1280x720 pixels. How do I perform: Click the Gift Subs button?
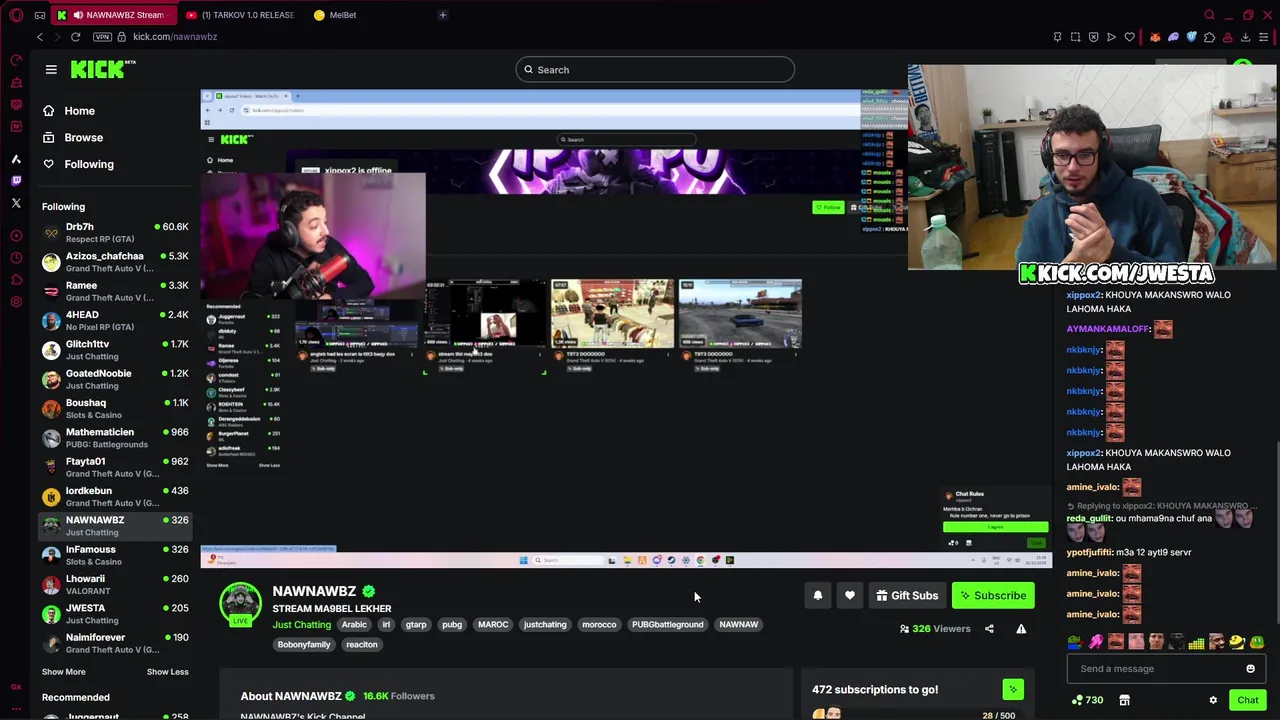click(907, 596)
